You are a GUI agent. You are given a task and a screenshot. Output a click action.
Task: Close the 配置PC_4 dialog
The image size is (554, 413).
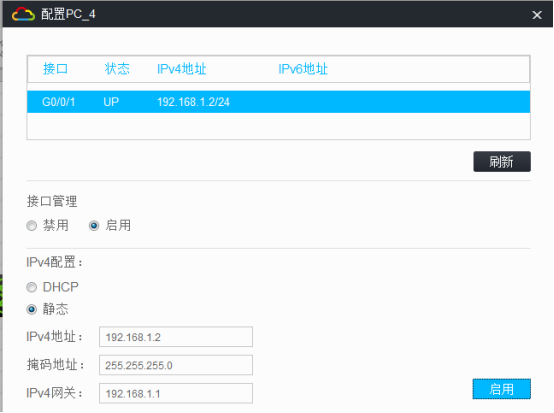point(537,15)
